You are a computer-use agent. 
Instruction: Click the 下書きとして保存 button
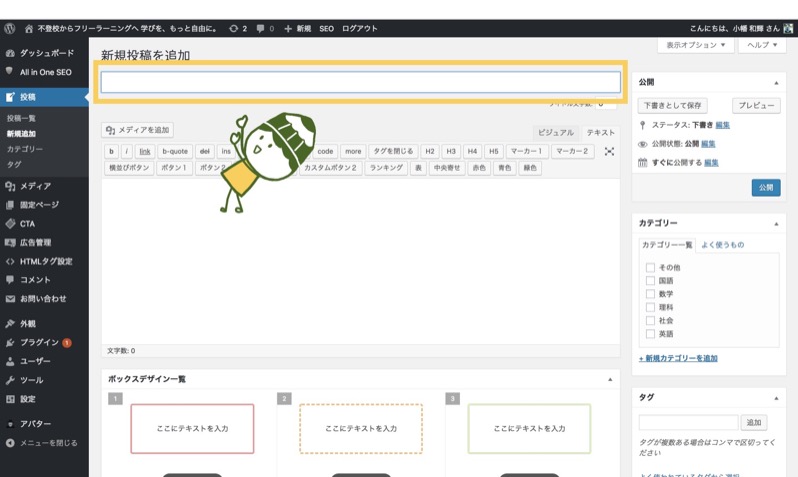point(672,105)
